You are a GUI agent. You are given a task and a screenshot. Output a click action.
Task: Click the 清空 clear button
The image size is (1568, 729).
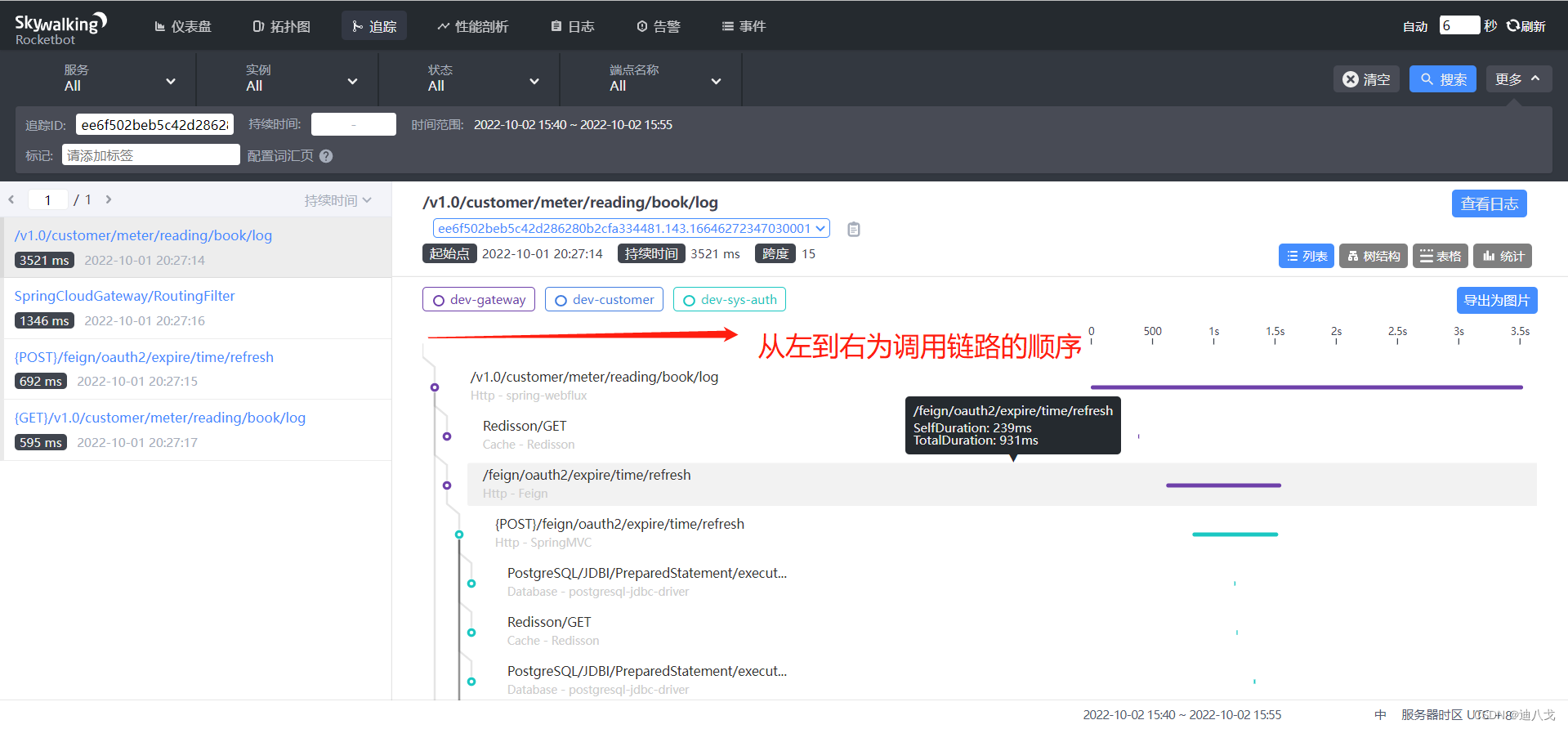click(x=1366, y=79)
